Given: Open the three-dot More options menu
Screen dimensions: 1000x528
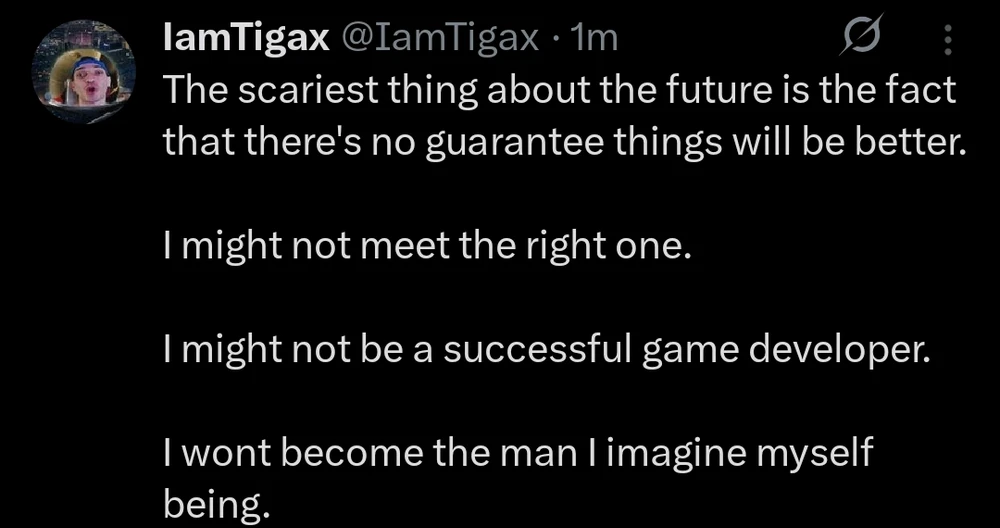Looking at the screenshot, I should pyautogui.click(x=948, y=40).
